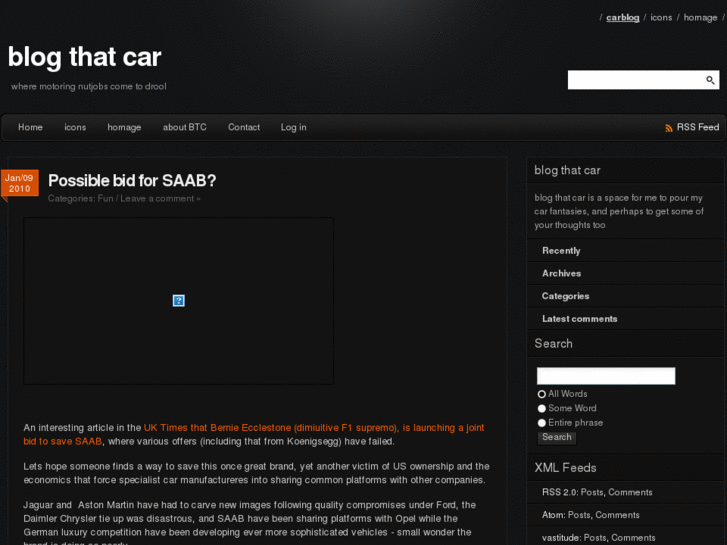The image size is (727, 545).
Task: Open the homage item in navigation bar
Action: pos(124,127)
